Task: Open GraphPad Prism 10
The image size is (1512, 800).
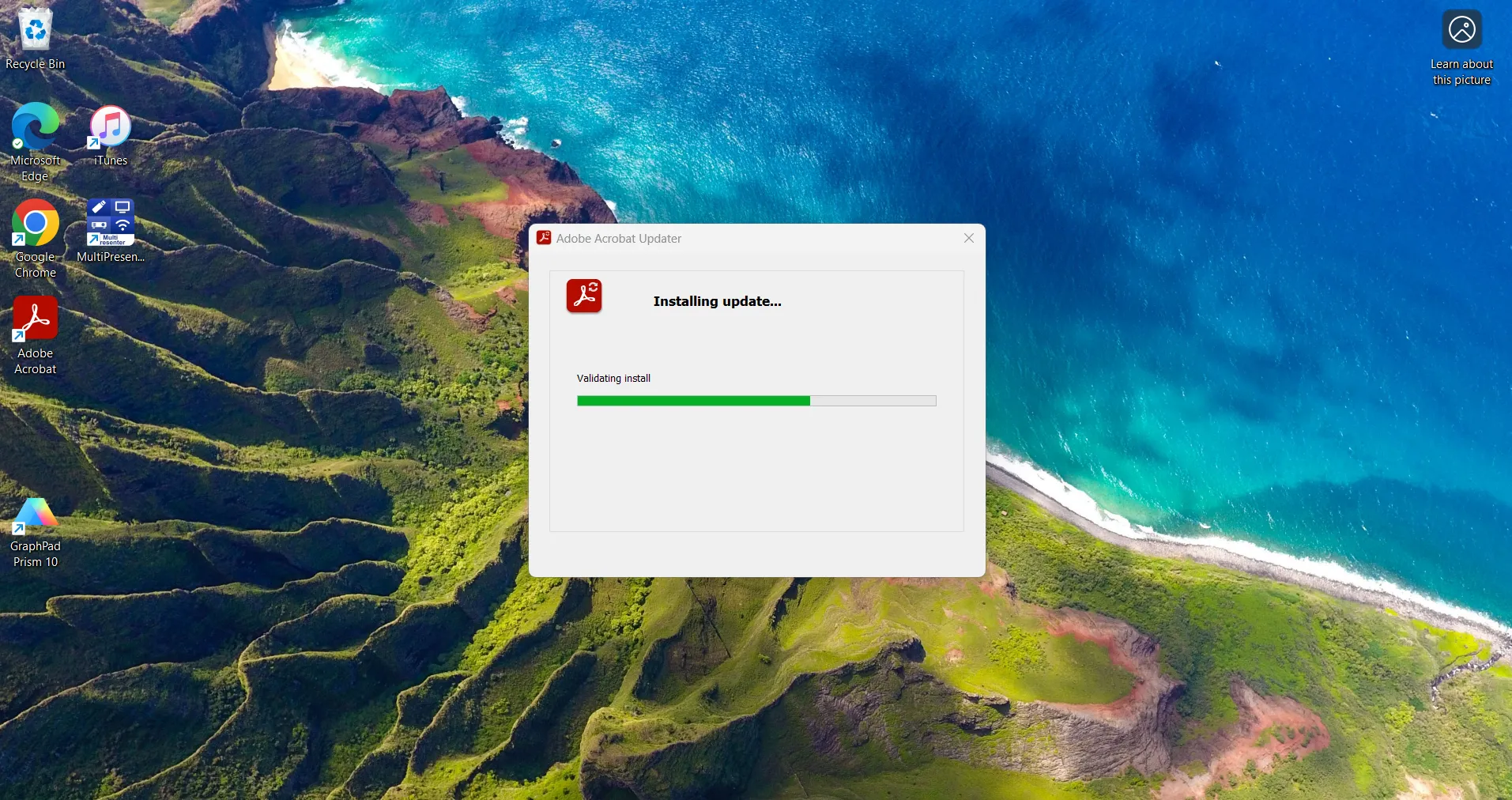Action: [34, 512]
